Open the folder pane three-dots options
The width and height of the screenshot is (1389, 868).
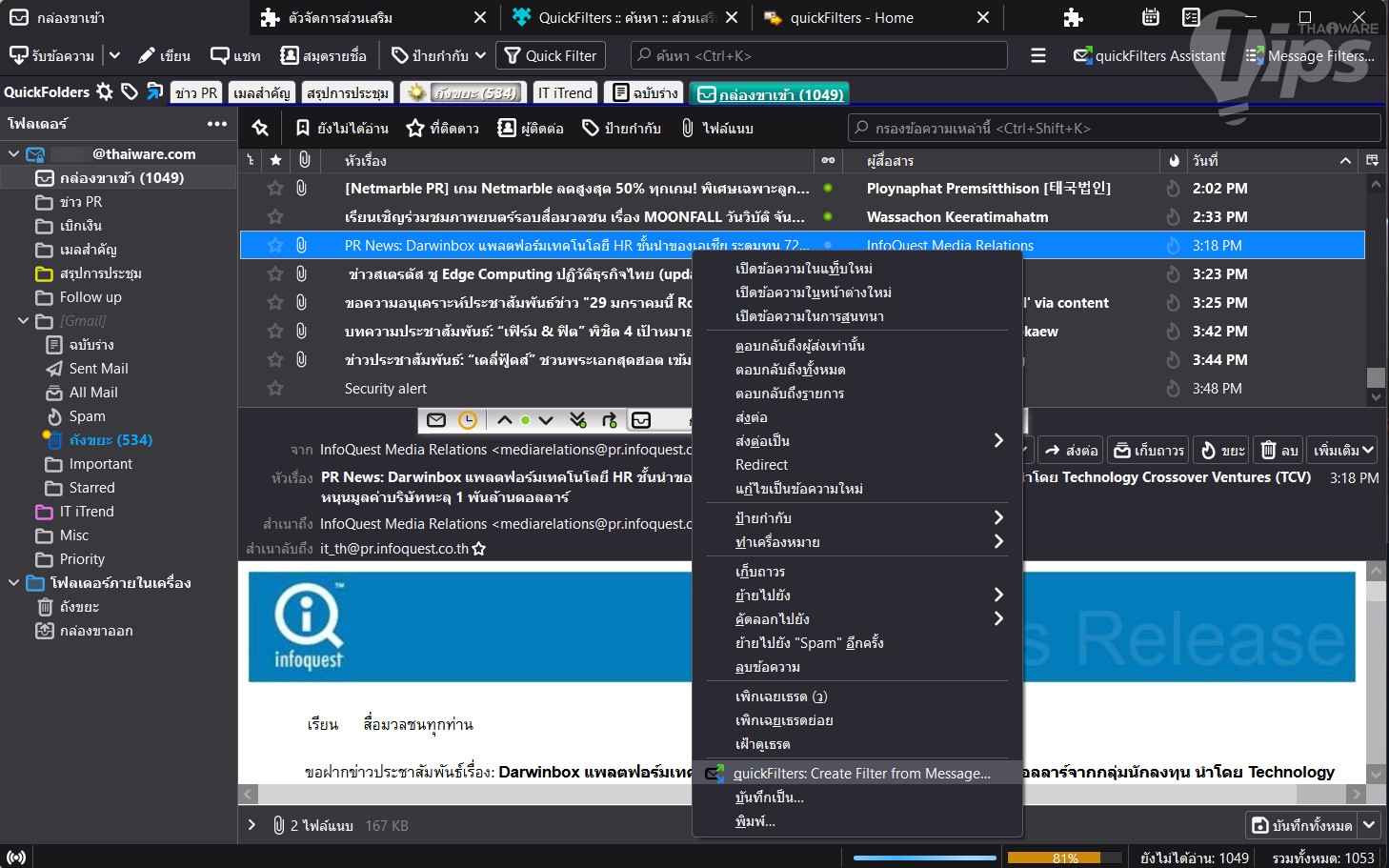click(217, 124)
